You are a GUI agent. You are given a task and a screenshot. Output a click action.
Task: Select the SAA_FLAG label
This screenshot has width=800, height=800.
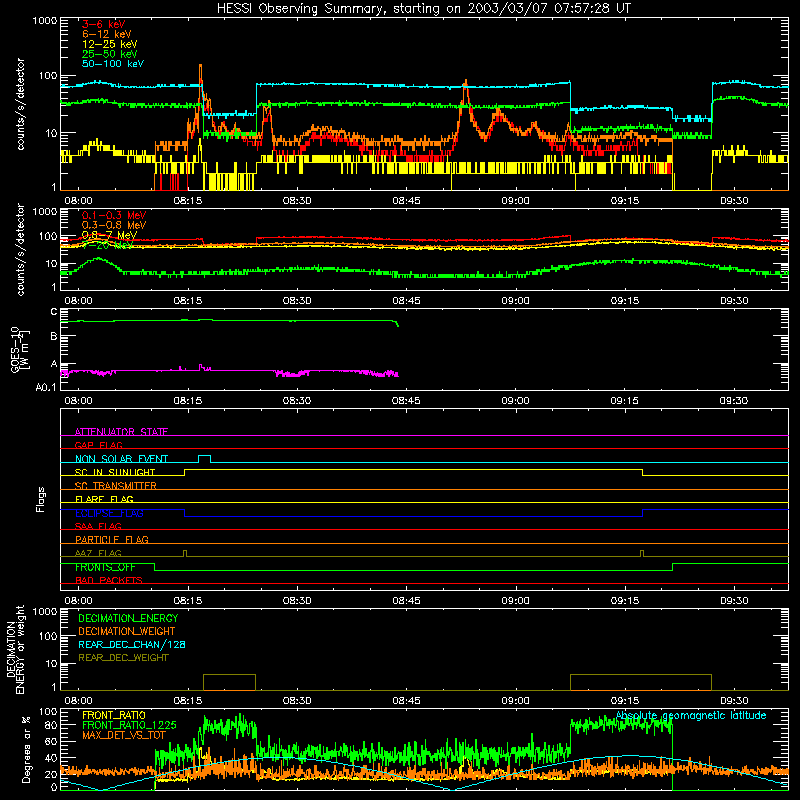point(98,526)
